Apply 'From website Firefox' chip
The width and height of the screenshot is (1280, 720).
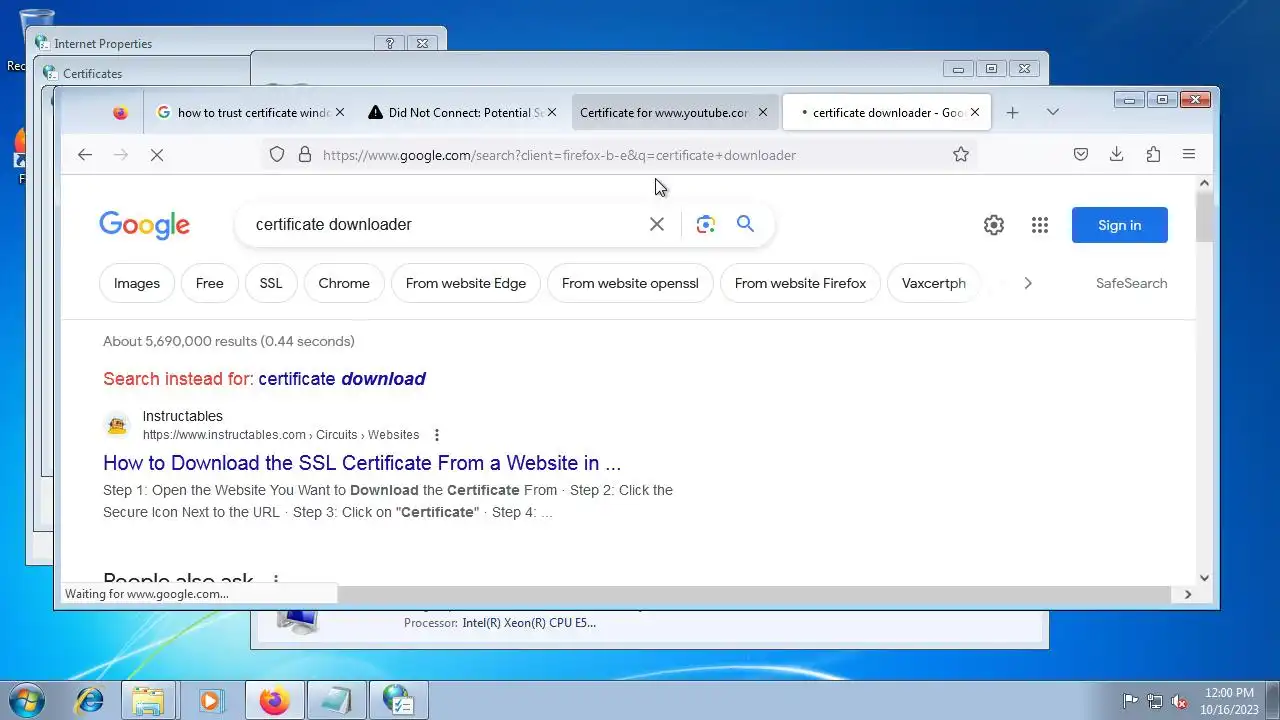800,283
